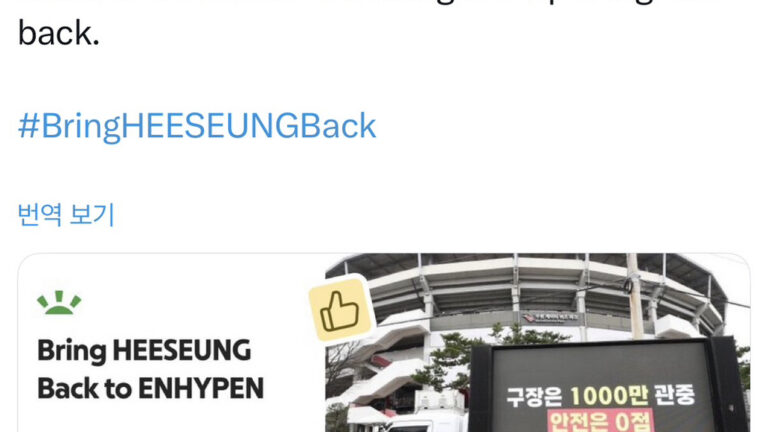Click the red highlighted 안전은 0점 banner text
Image resolution: width=768 pixels, height=432 pixels.
click(x=600, y=420)
